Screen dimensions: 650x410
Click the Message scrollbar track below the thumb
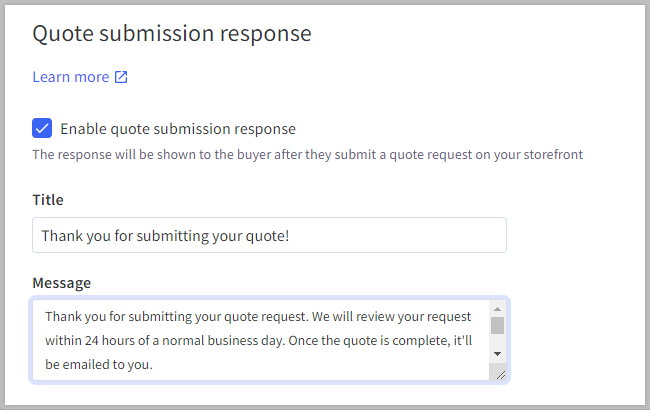coord(497,342)
